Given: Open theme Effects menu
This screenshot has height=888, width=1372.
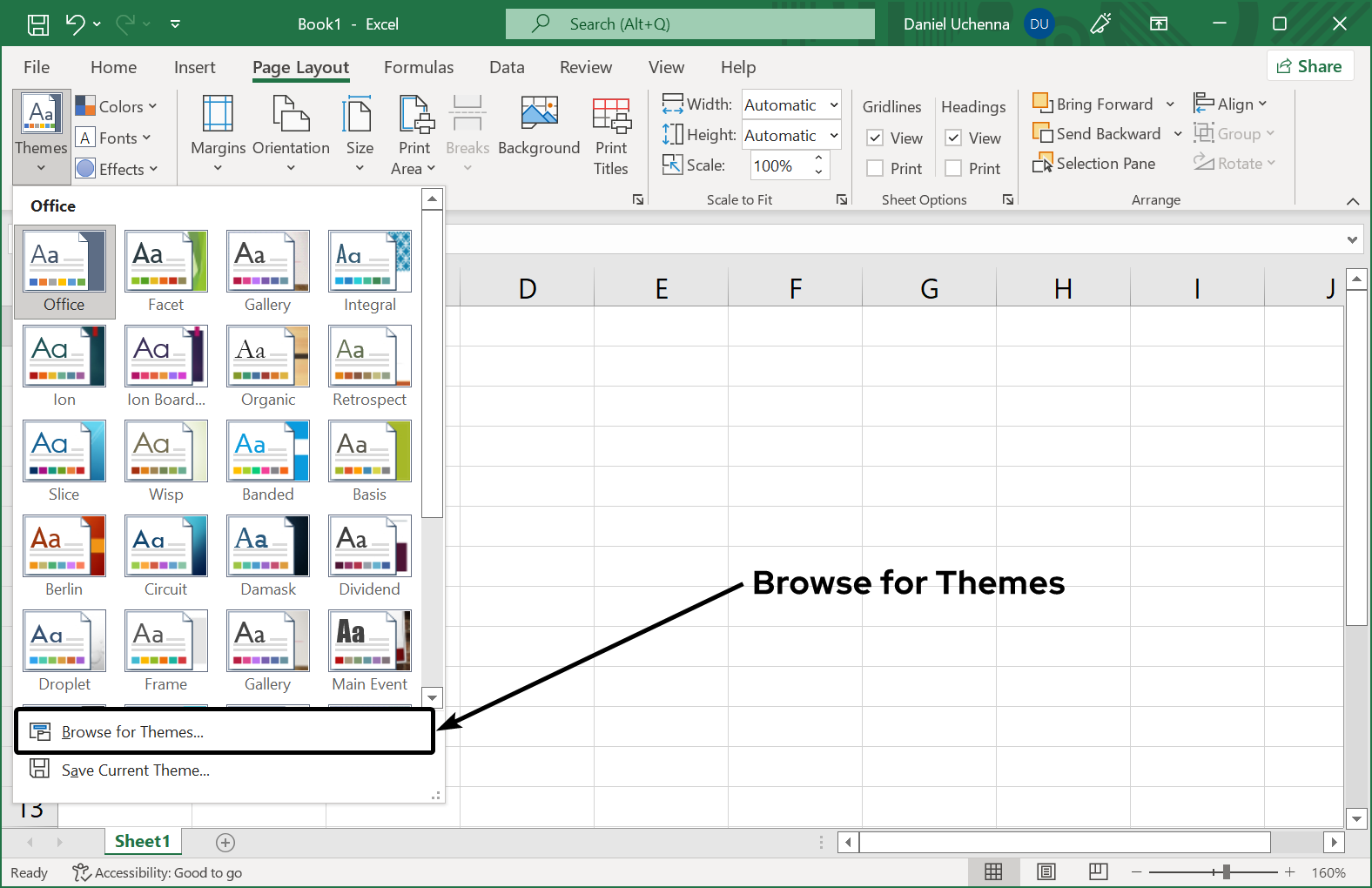Looking at the screenshot, I should click(117, 169).
